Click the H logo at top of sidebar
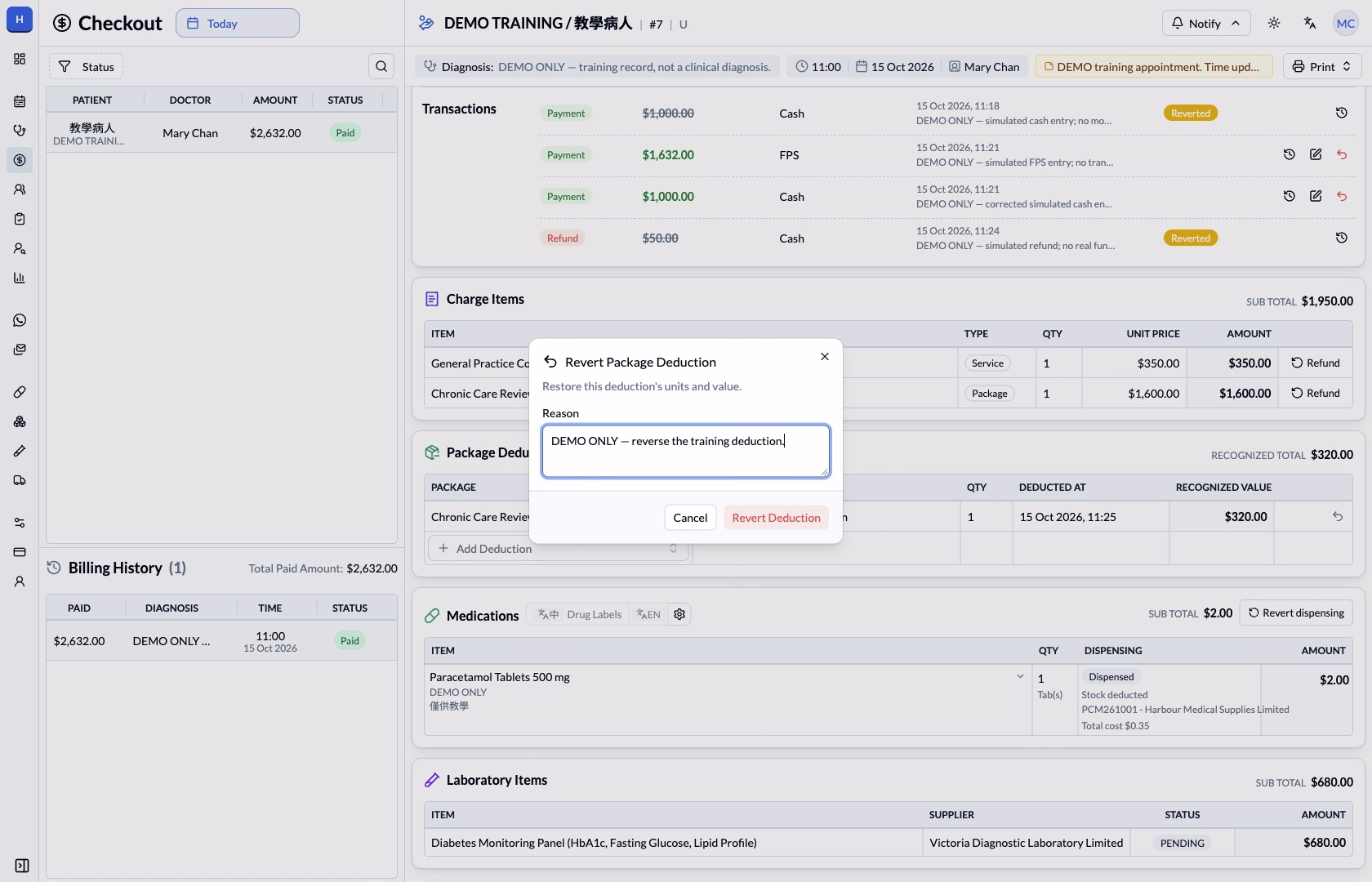Screen dimensions: 1372x882 [20, 20]
